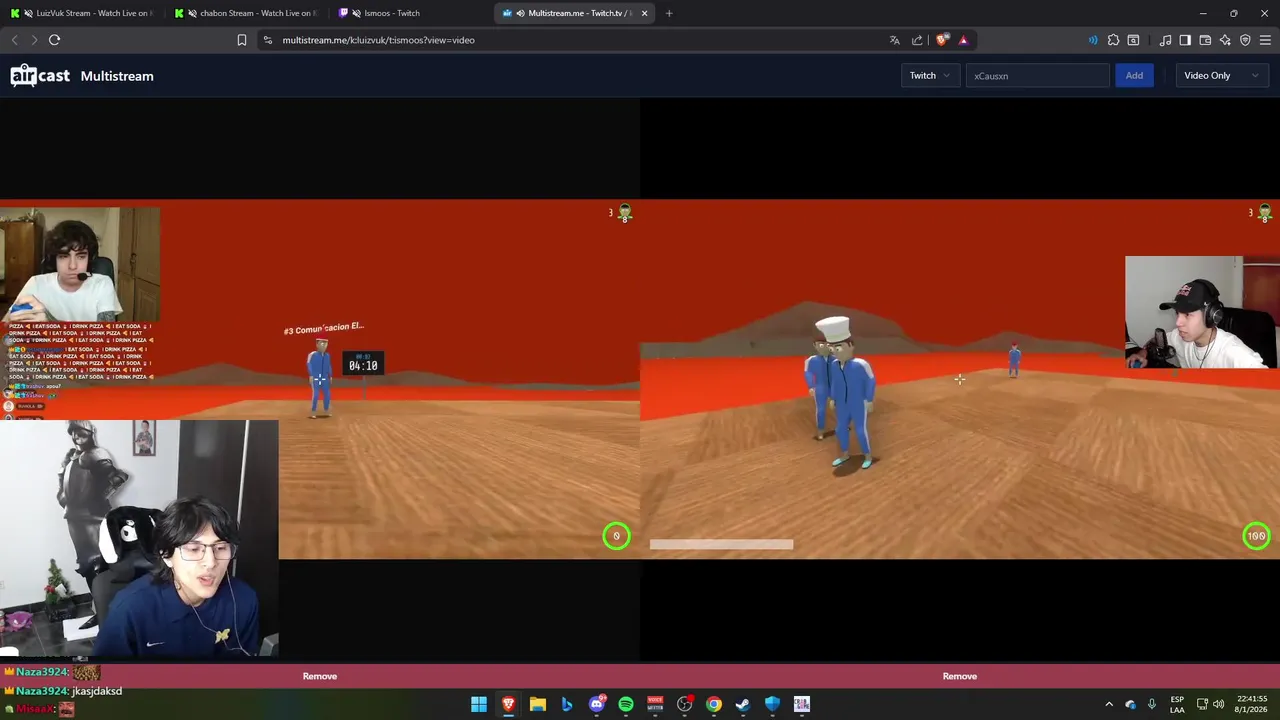Expand the Video Only layout dropdown
This screenshot has width=1280, height=720.
(1221, 75)
